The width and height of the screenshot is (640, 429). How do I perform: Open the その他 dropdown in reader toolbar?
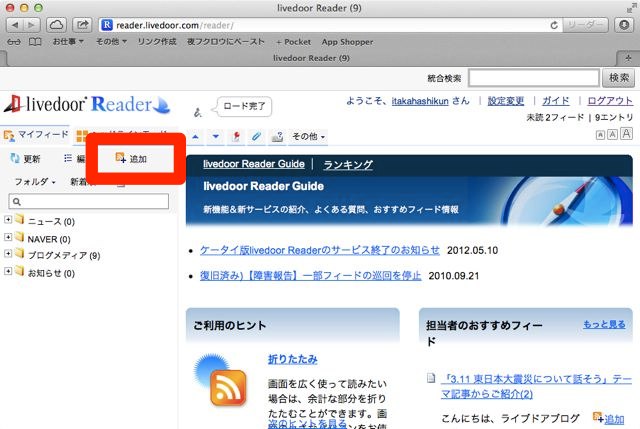coord(308,137)
